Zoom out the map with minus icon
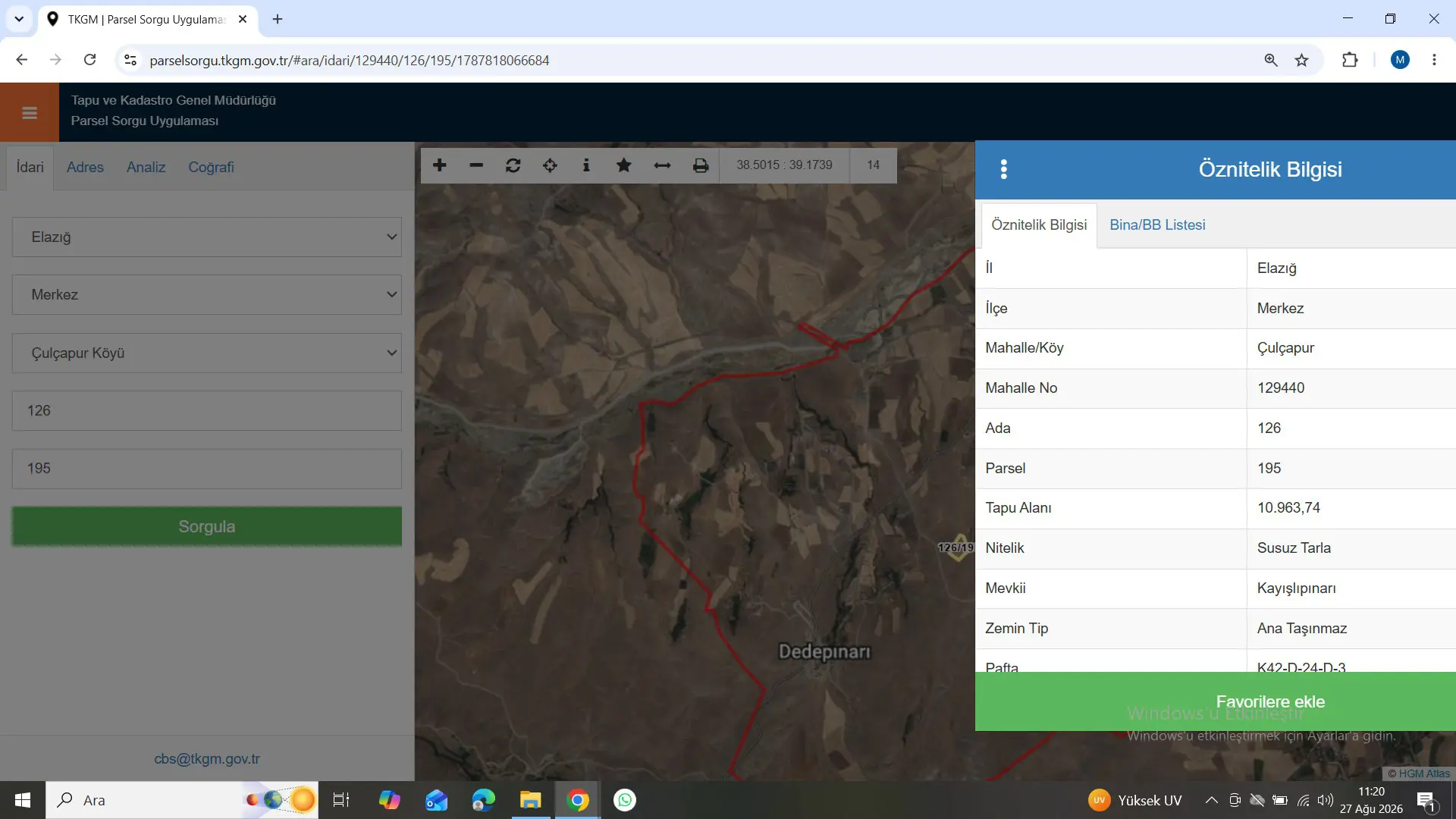The width and height of the screenshot is (1456, 819). pos(476,165)
